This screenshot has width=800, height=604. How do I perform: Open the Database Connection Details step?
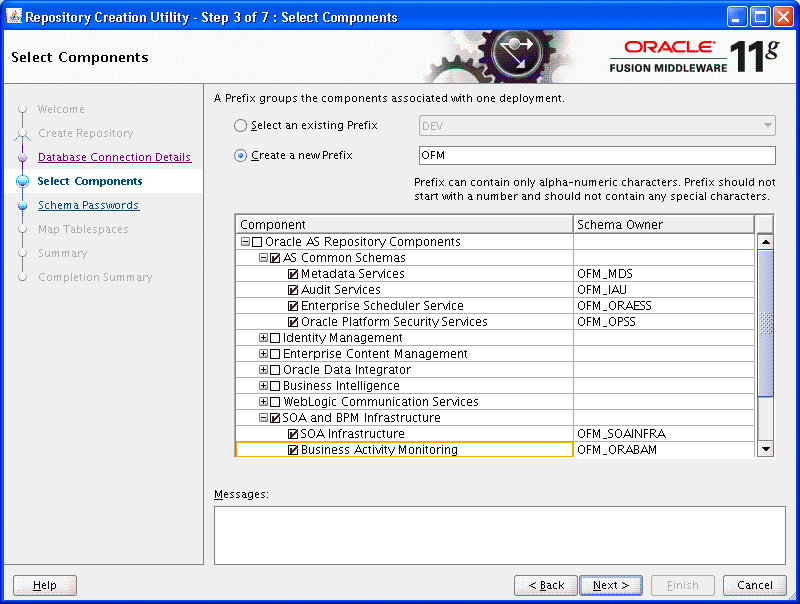click(x=115, y=157)
